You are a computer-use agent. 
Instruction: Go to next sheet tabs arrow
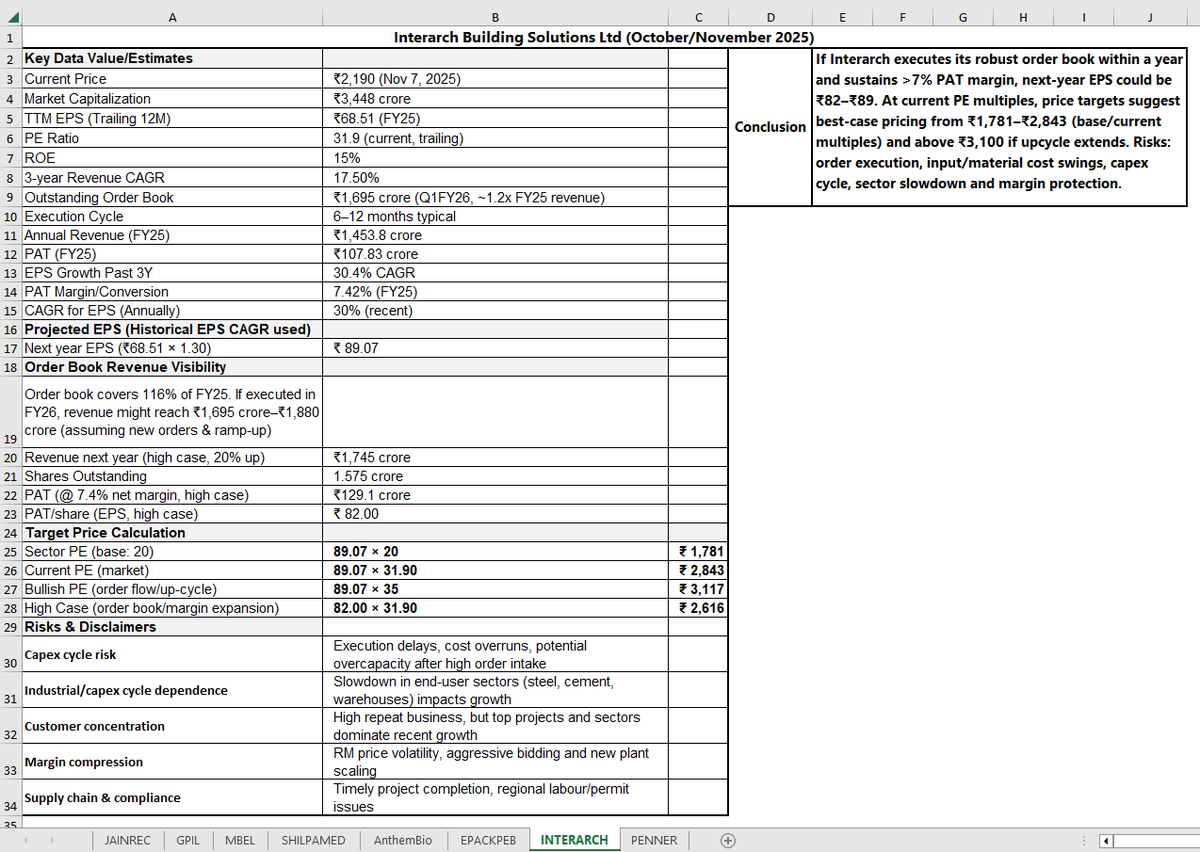point(55,840)
